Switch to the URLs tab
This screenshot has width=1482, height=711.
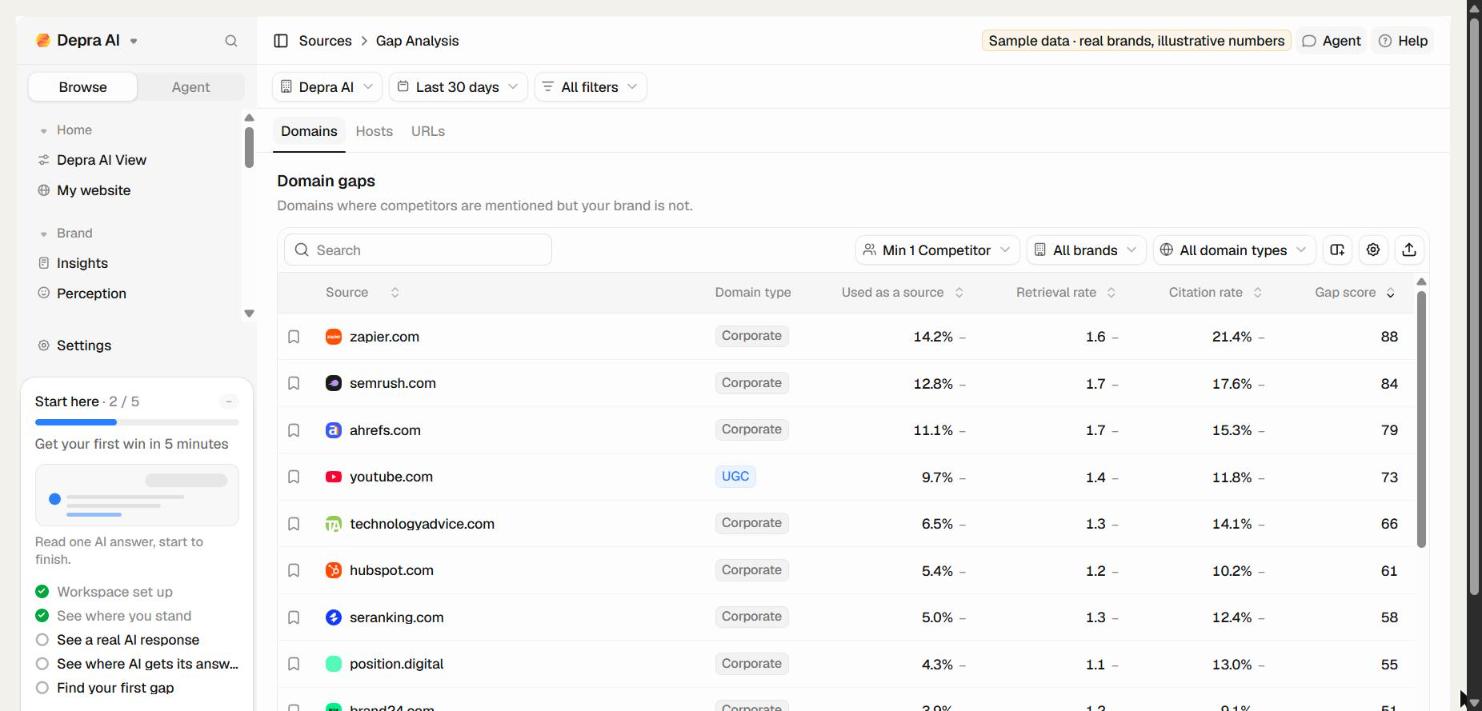click(427, 131)
